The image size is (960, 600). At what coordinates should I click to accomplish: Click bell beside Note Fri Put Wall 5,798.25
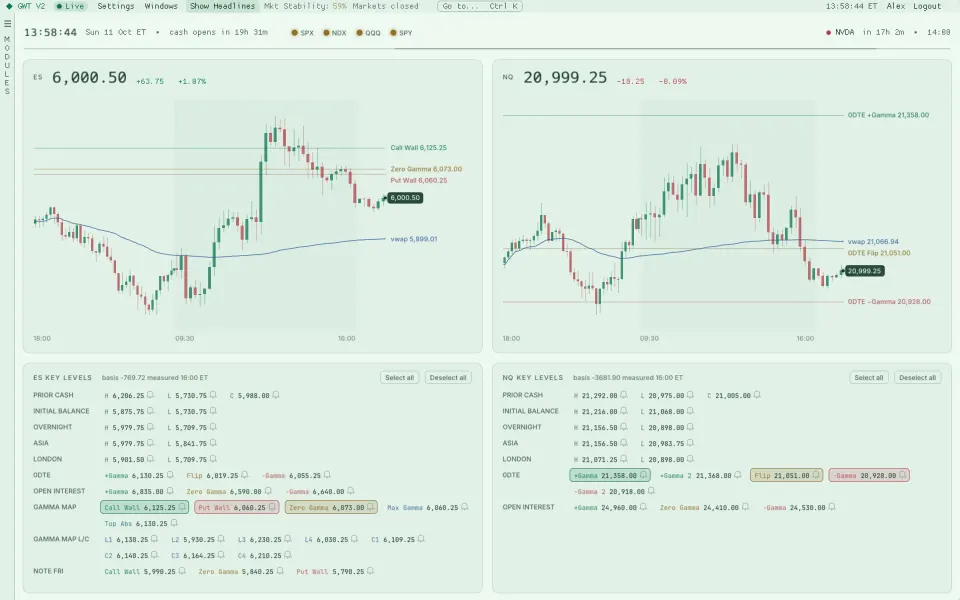tap(370, 571)
